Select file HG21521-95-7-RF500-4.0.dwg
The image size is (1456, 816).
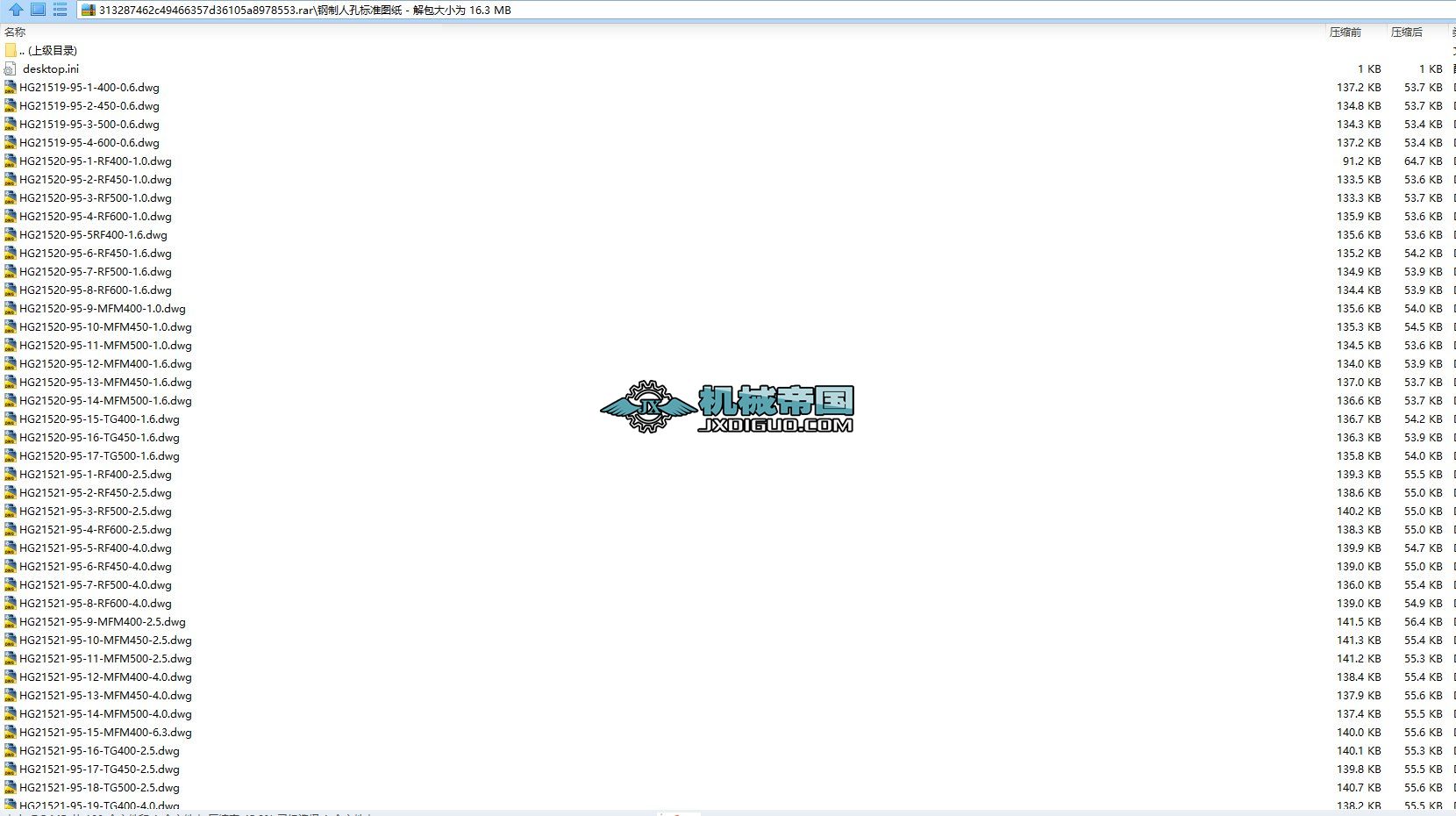[96, 584]
